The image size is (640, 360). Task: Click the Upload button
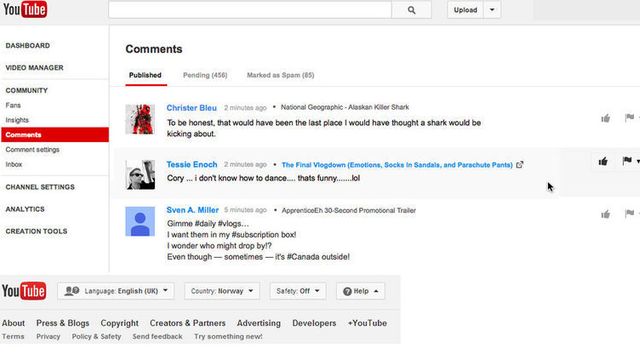(465, 10)
